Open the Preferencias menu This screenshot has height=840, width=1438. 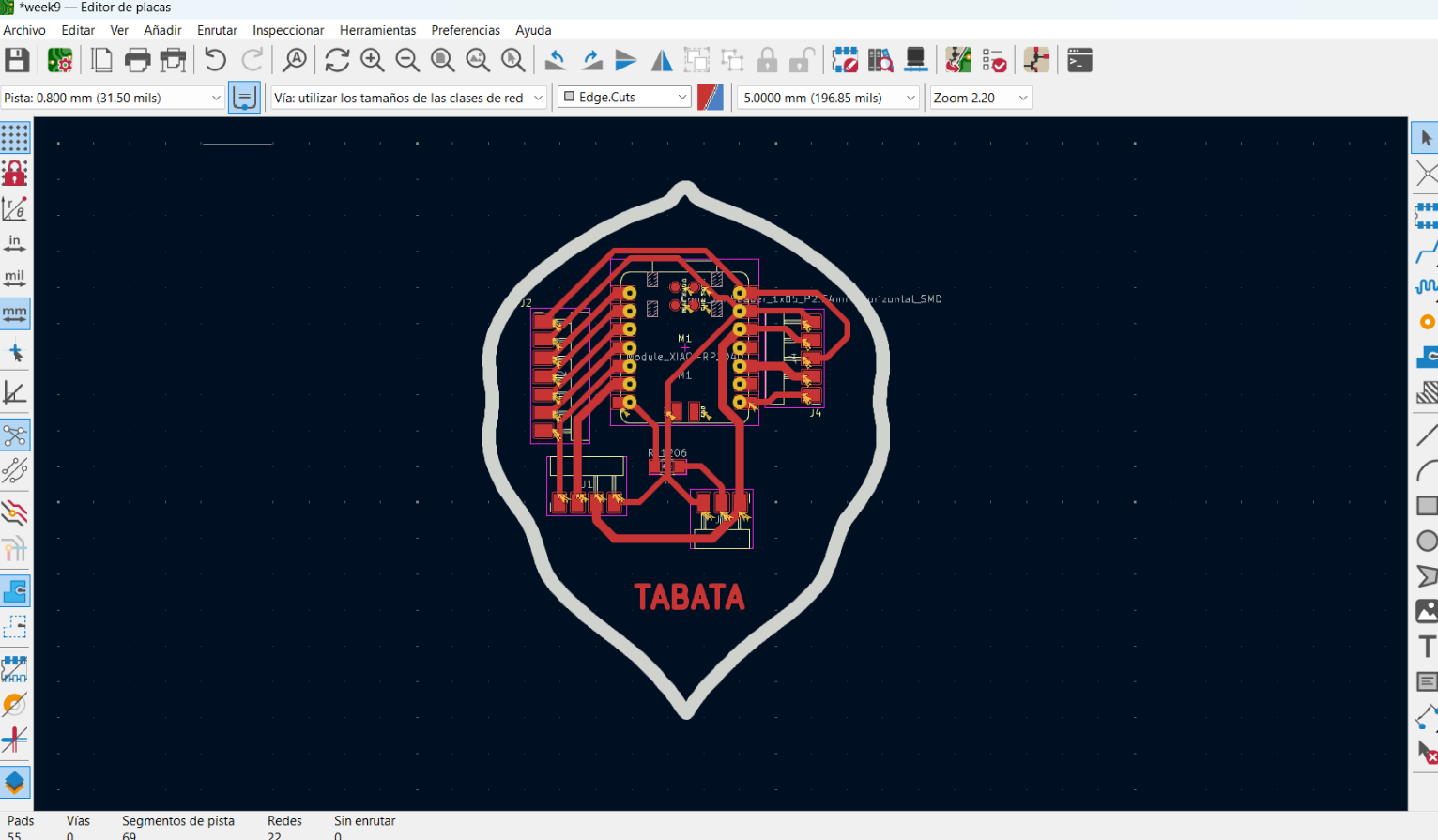click(466, 30)
